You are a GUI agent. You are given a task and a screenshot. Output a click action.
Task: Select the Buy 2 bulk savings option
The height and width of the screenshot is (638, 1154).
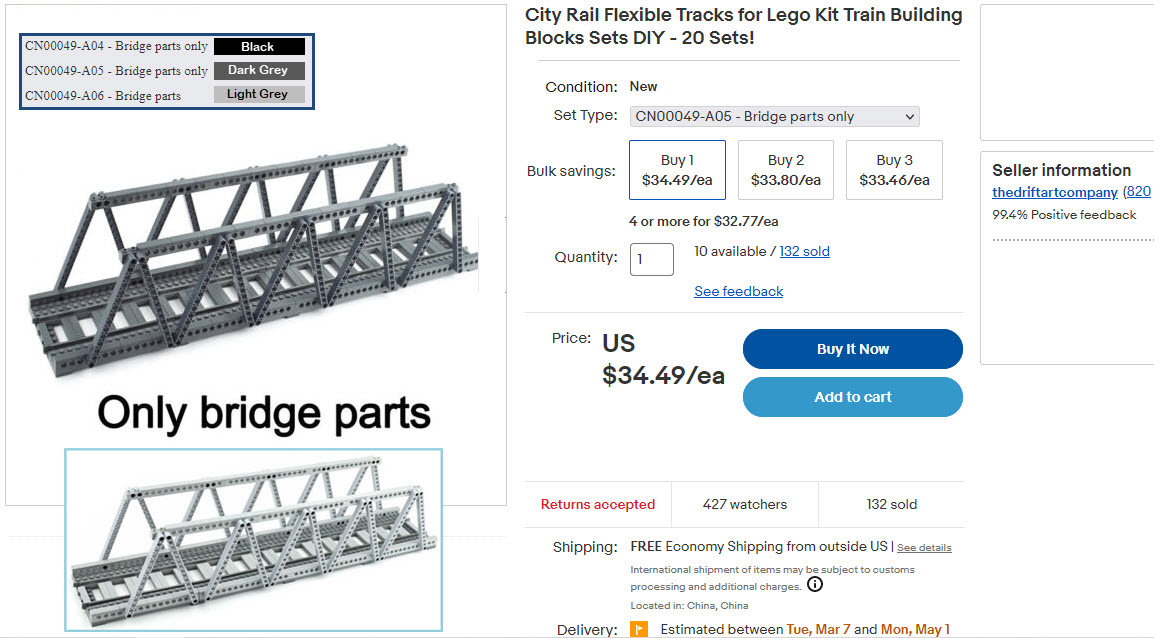(786, 170)
